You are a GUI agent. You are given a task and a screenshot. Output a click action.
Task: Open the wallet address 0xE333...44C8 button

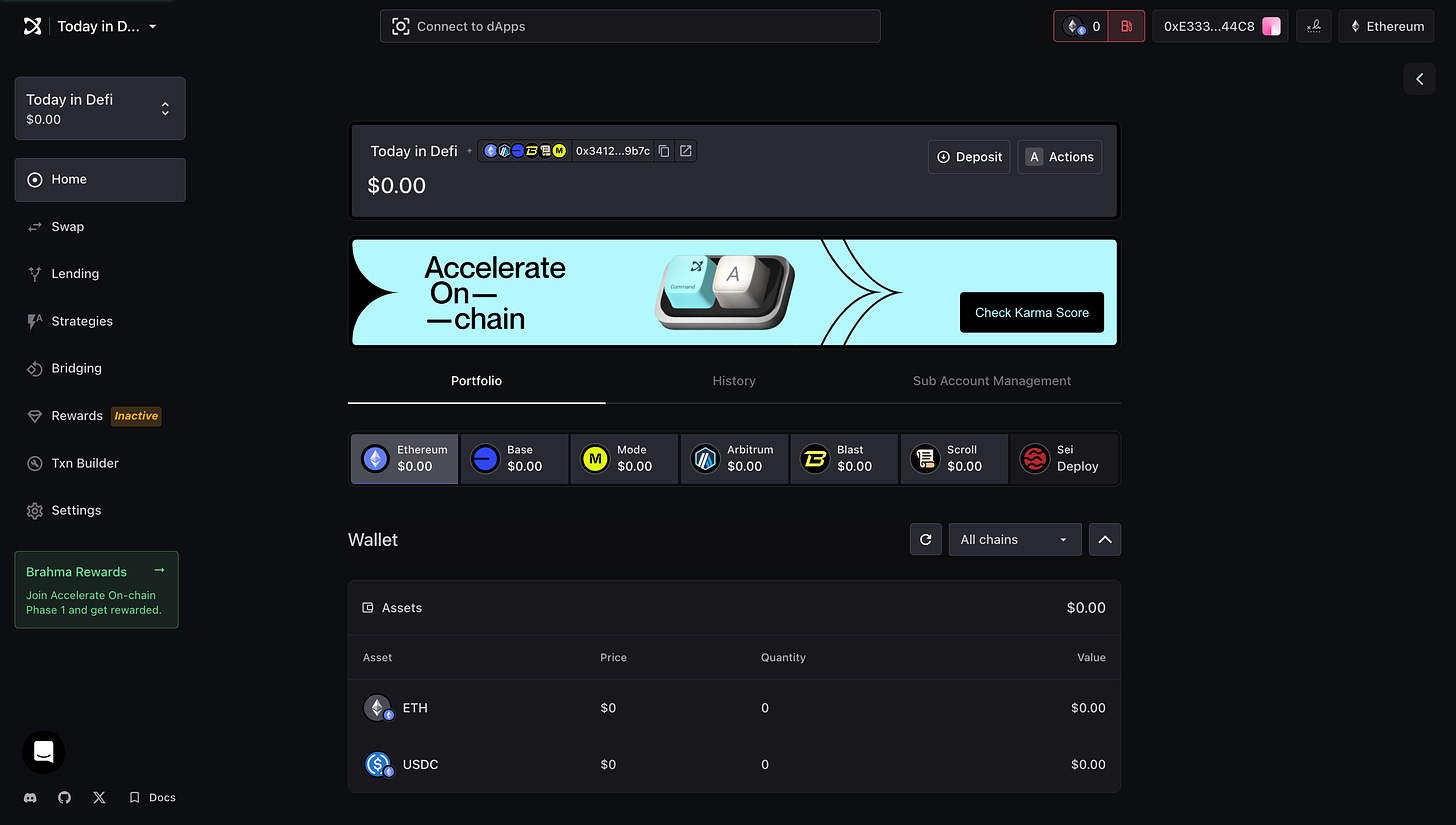(1220, 26)
